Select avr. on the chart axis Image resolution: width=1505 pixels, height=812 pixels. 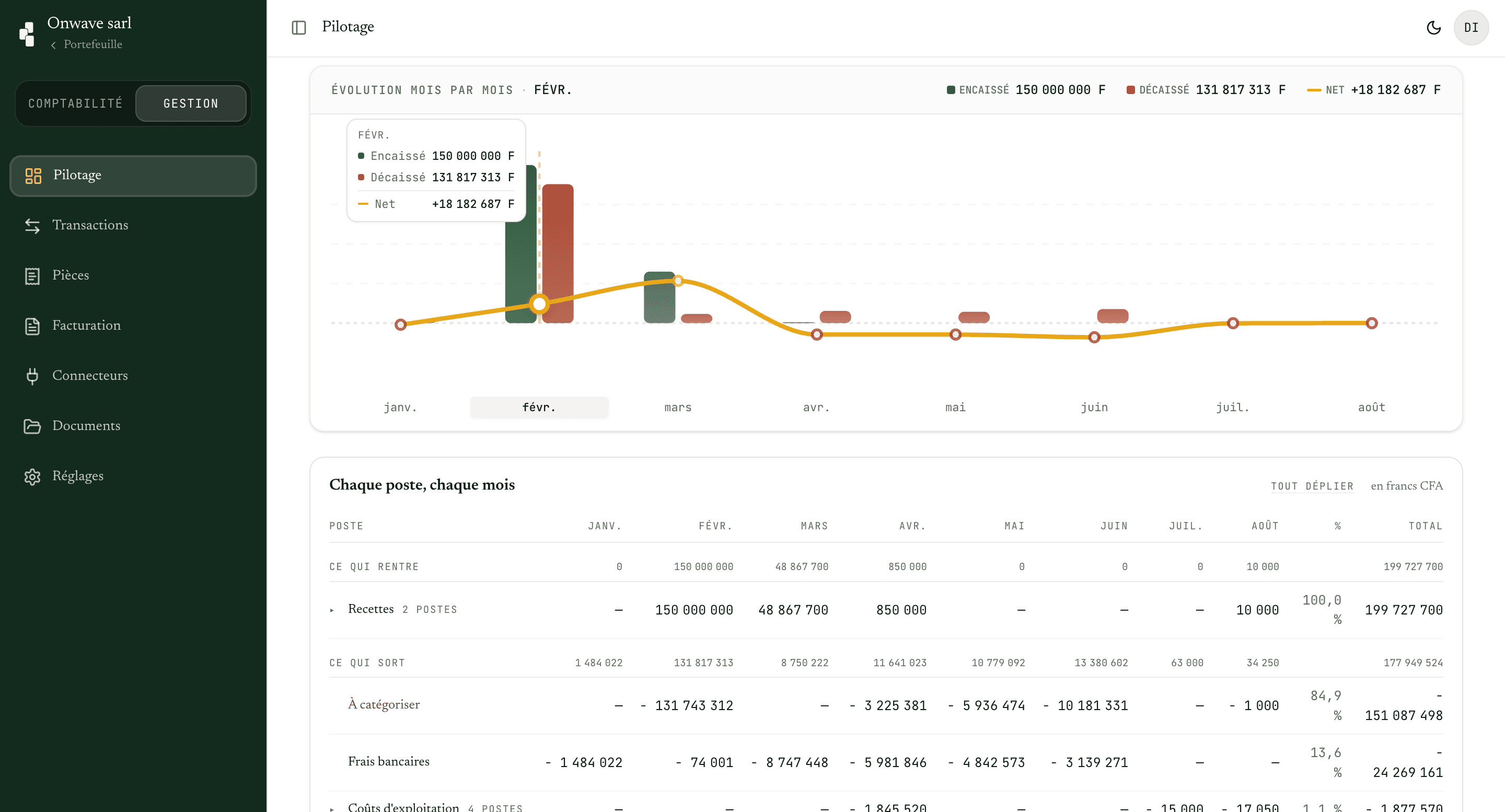pos(816,407)
